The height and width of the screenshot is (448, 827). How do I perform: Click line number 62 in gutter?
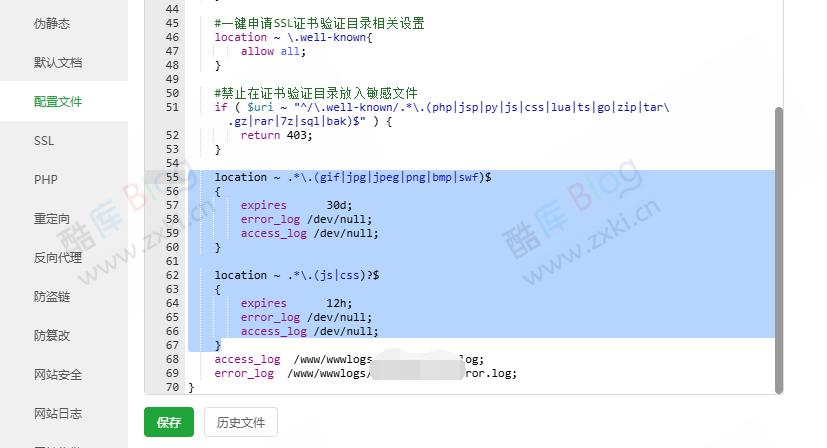pyautogui.click(x=172, y=275)
